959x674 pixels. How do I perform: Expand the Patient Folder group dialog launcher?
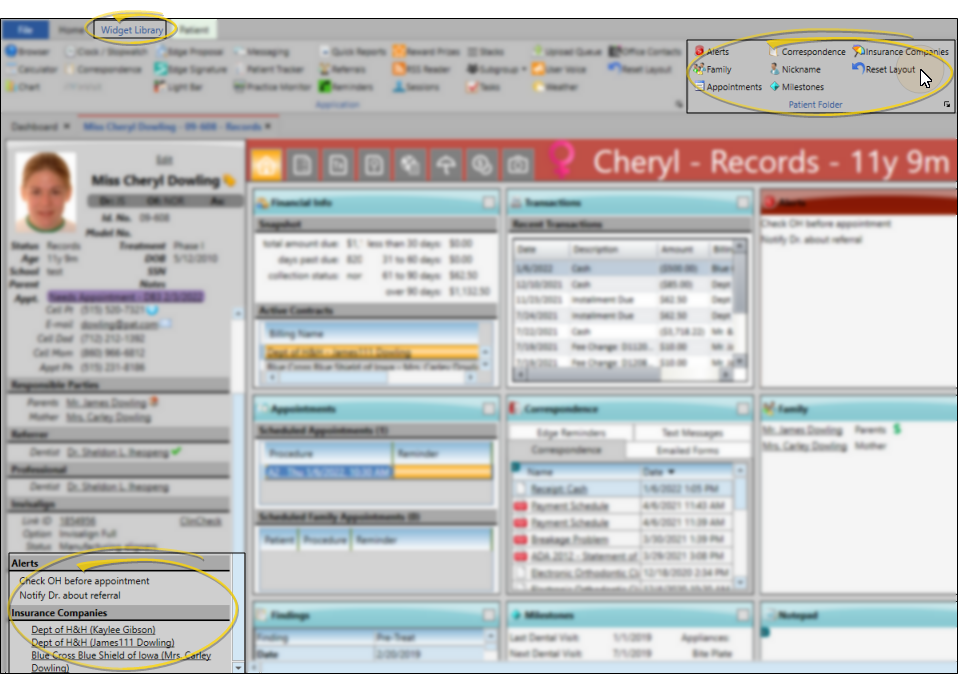click(946, 104)
